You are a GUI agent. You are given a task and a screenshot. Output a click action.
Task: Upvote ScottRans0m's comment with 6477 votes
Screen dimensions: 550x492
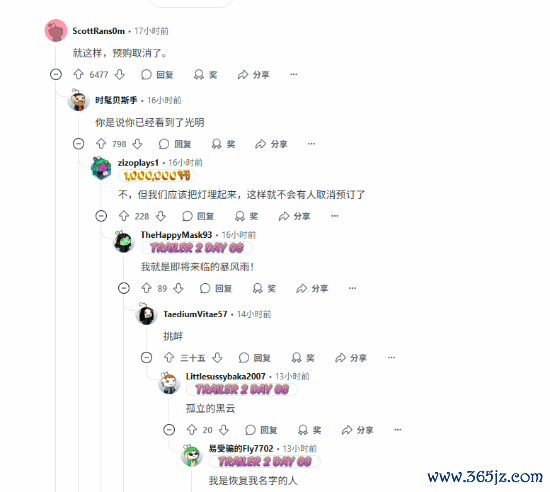click(x=79, y=74)
